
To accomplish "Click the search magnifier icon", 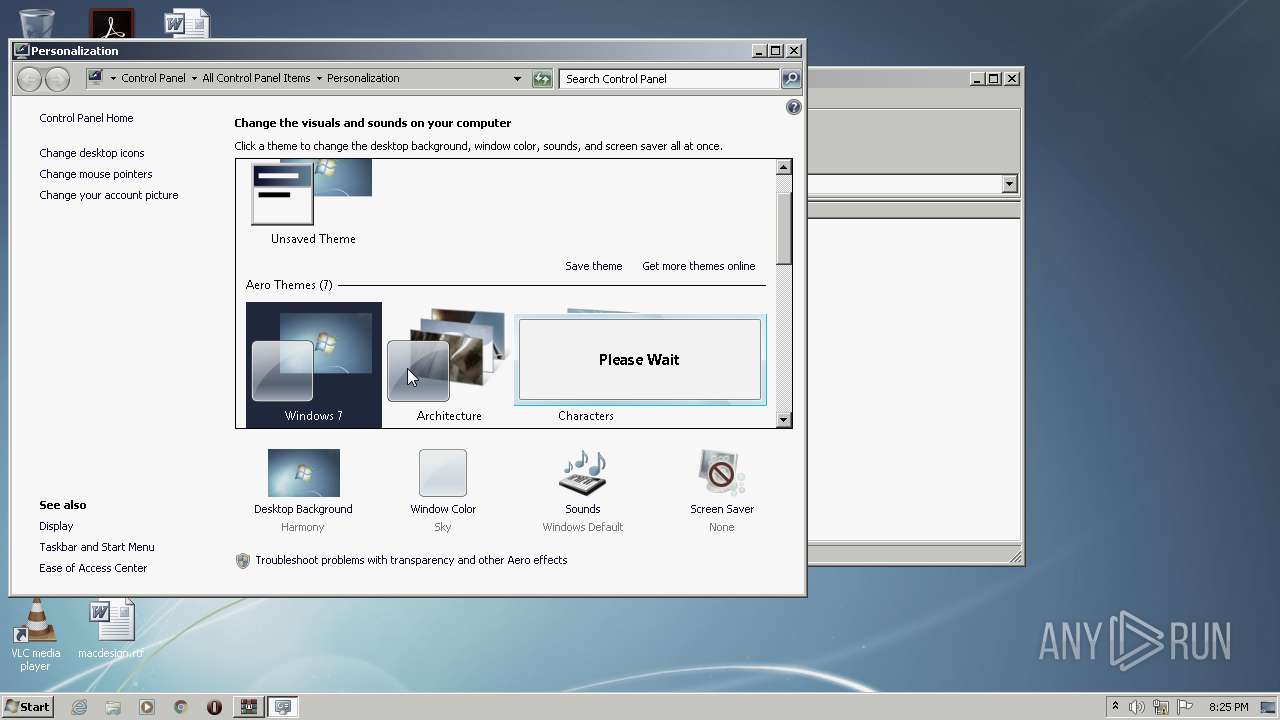I will (790, 79).
